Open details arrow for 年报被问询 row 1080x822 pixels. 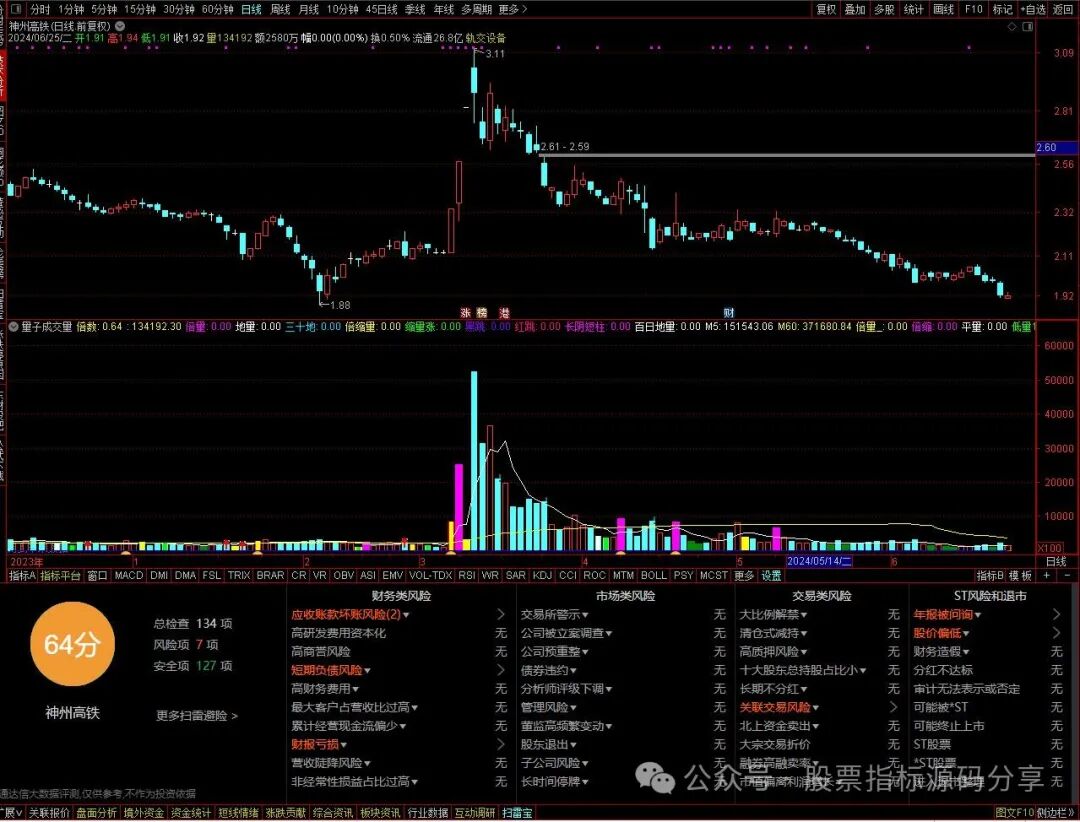coord(1057,614)
